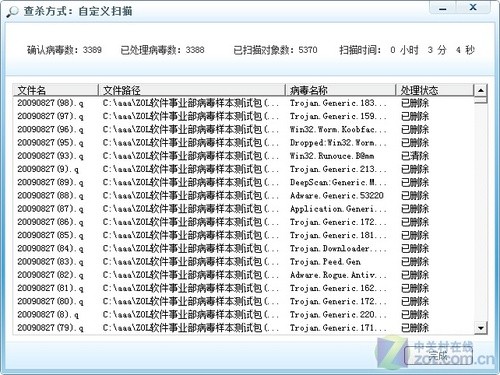Select row 20090827 (93).q
Image resolution: width=500 pixels, height=375 pixels.
243,156
